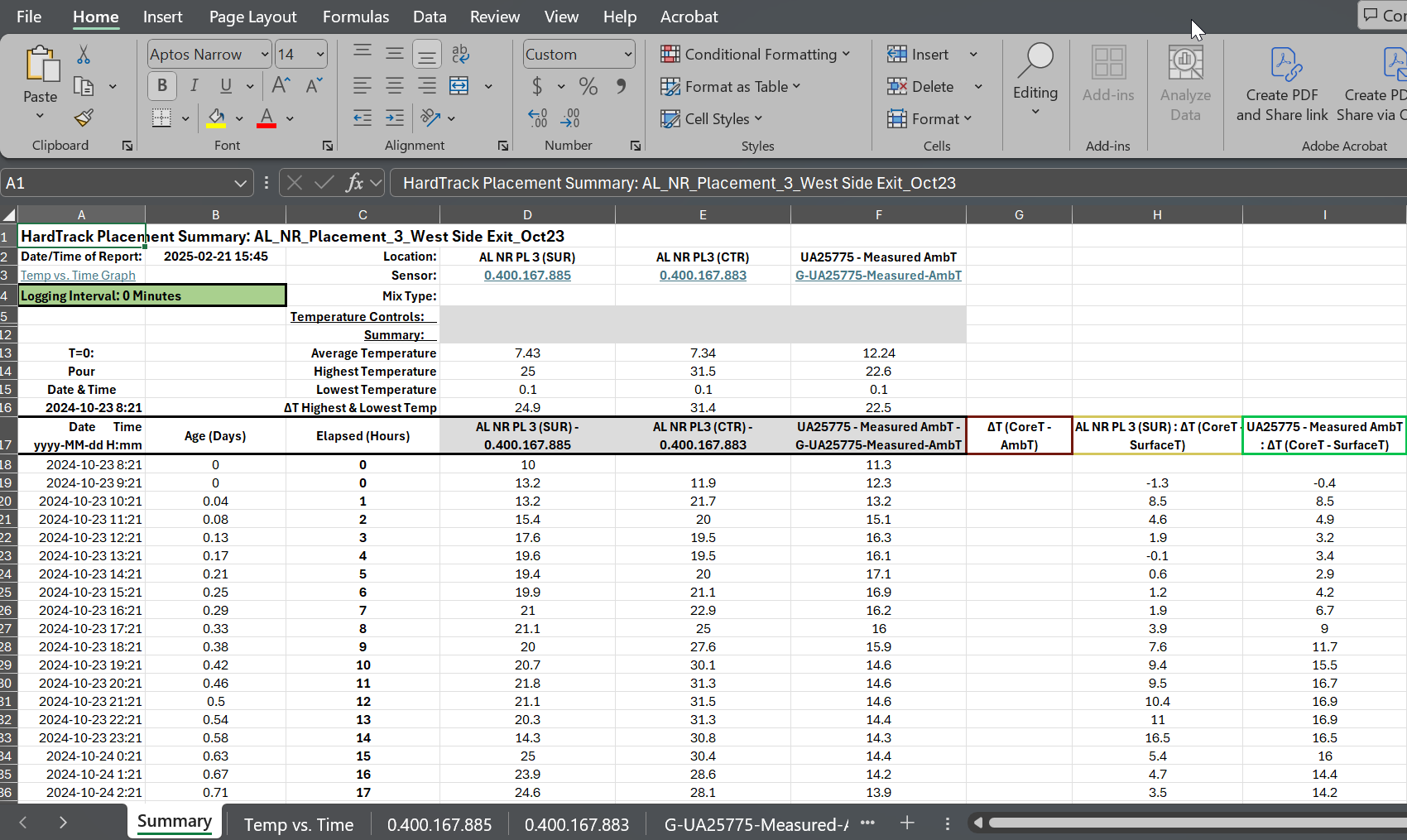Switch to Temp vs. Time sheet

(x=298, y=824)
